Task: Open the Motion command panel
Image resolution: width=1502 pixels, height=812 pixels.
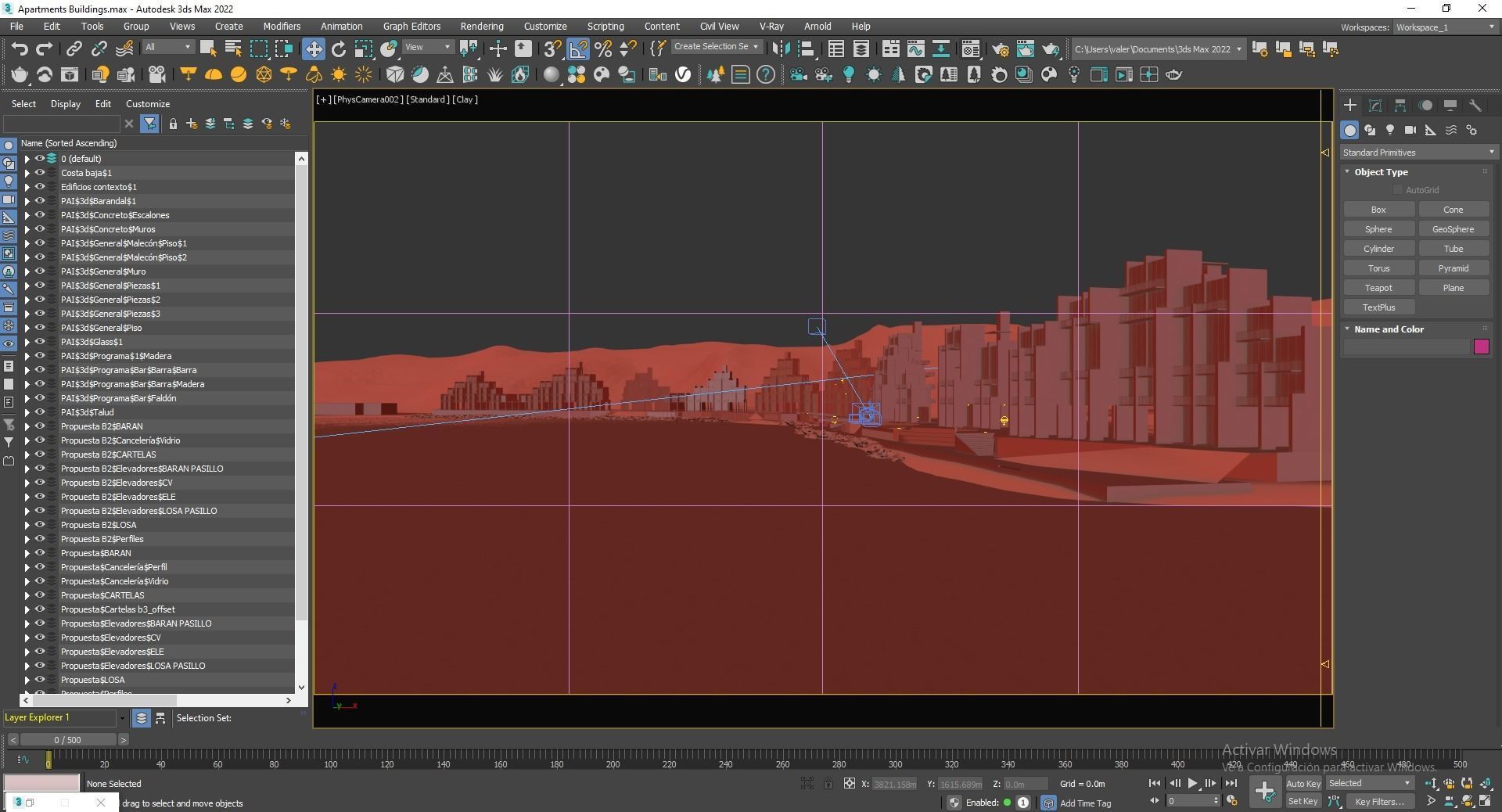Action: pos(1425,105)
